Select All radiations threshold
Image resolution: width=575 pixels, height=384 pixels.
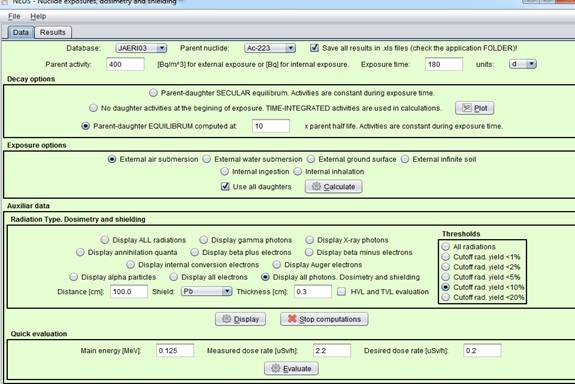click(446, 246)
